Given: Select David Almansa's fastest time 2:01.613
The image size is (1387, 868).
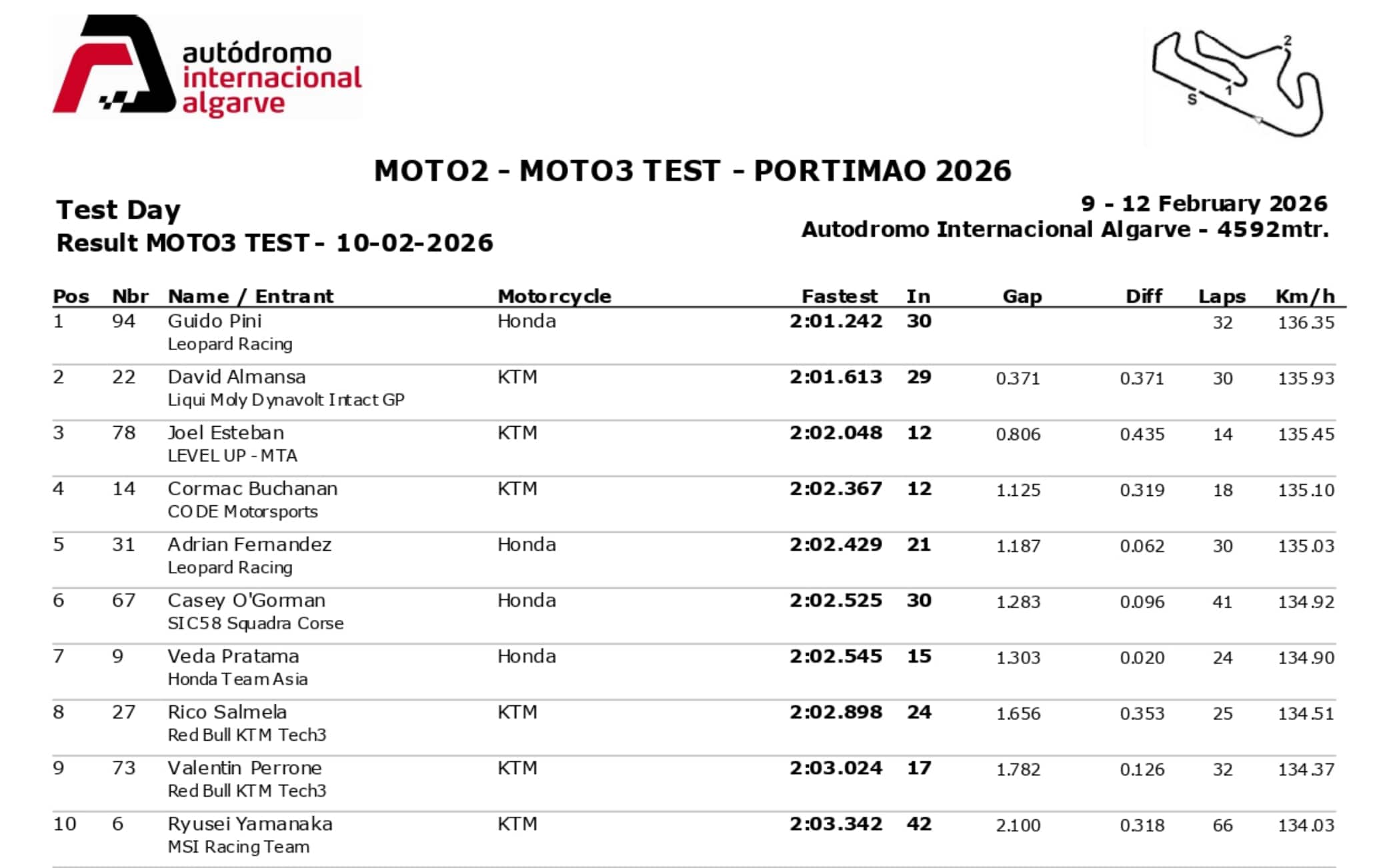Looking at the screenshot, I should click(x=836, y=377).
